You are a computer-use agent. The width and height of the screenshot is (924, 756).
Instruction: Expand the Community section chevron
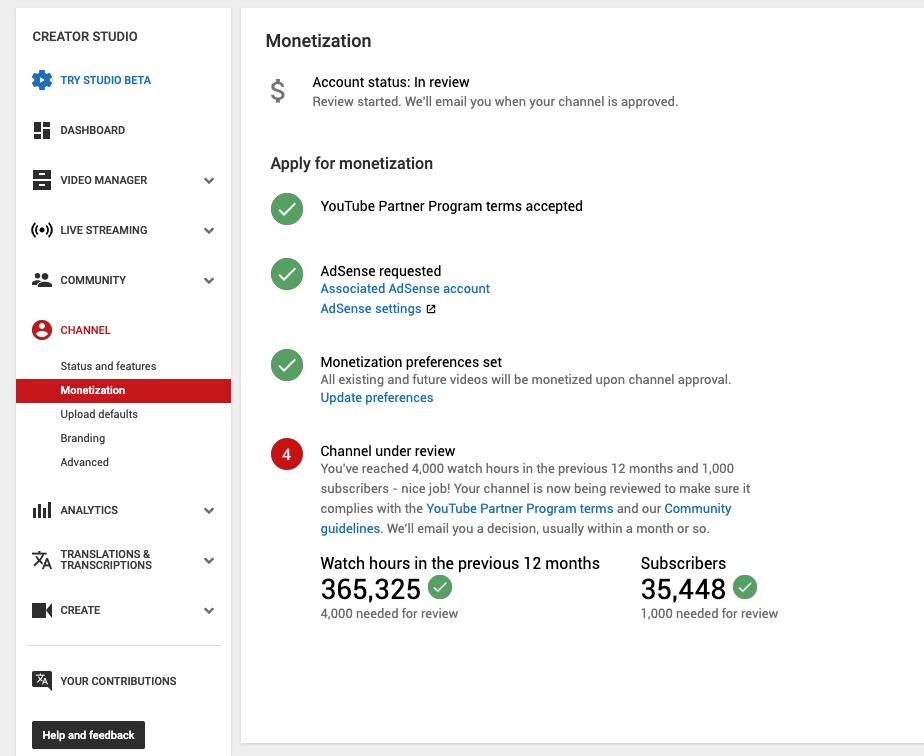tap(209, 281)
